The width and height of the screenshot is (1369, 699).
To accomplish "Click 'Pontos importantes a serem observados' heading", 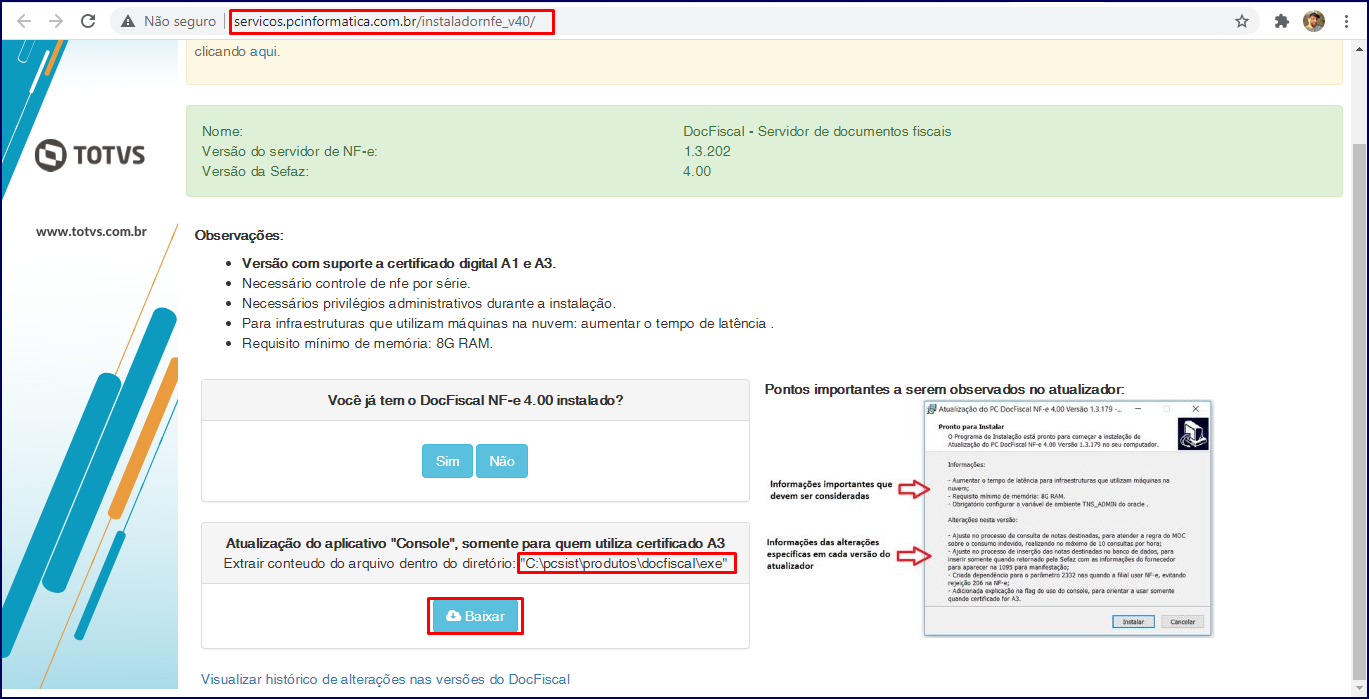I will [945, 389].
